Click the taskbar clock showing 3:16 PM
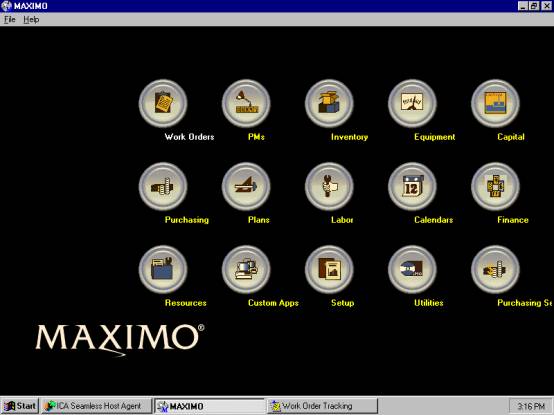554x415 pixels. click(x=531, y=406)
